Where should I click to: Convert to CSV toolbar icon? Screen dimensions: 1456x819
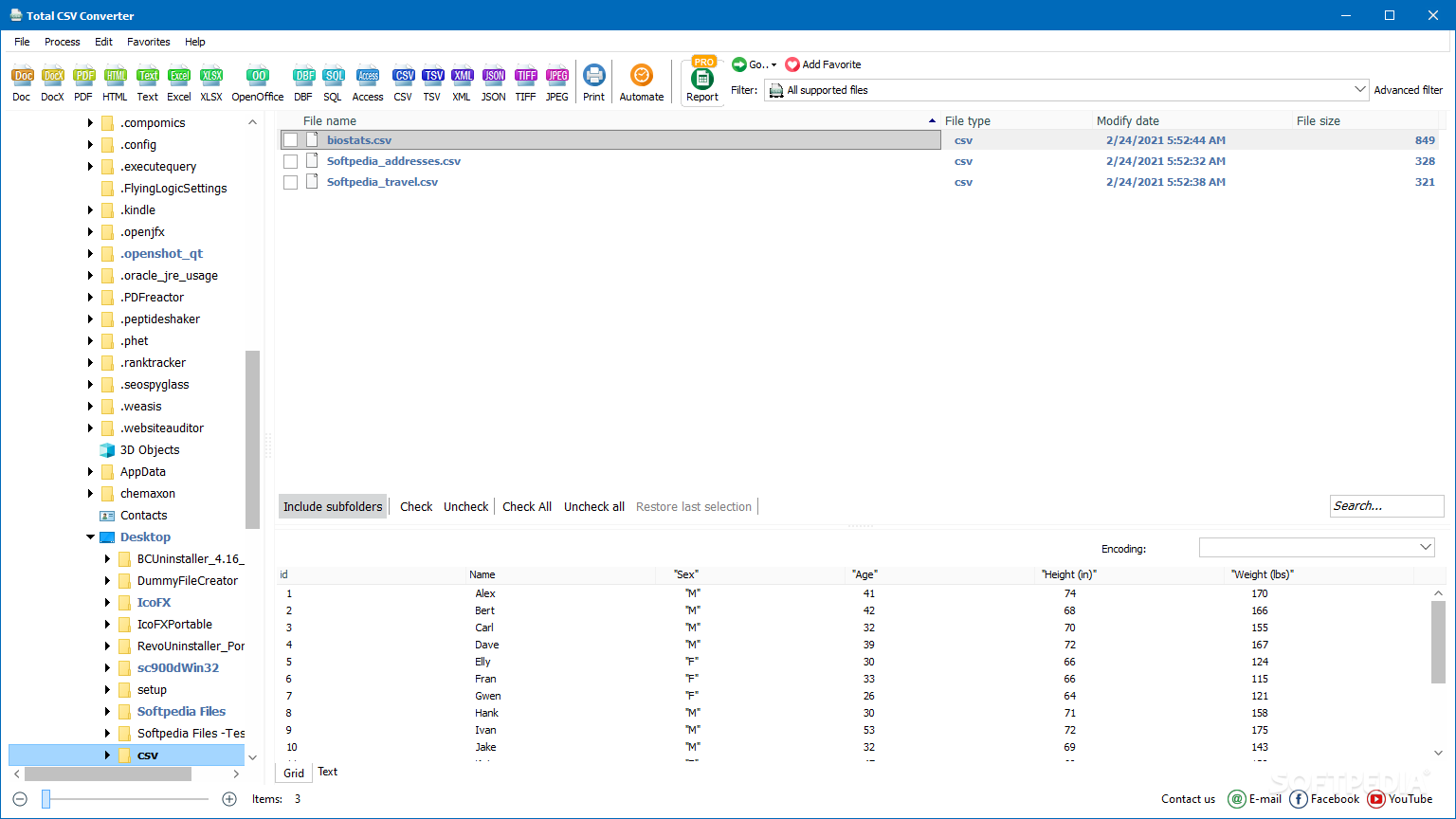point(404,83)
